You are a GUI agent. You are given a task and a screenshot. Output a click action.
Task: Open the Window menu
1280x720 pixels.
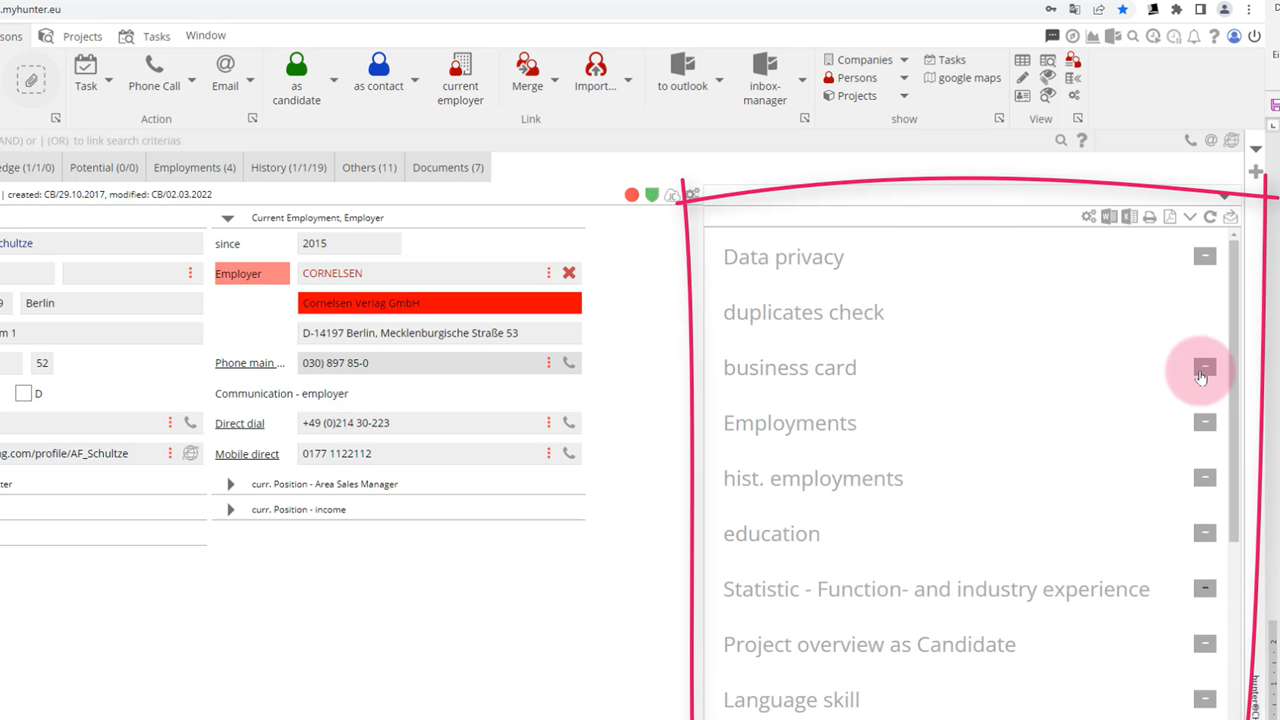pyautogui.click(x=205, y=36)
